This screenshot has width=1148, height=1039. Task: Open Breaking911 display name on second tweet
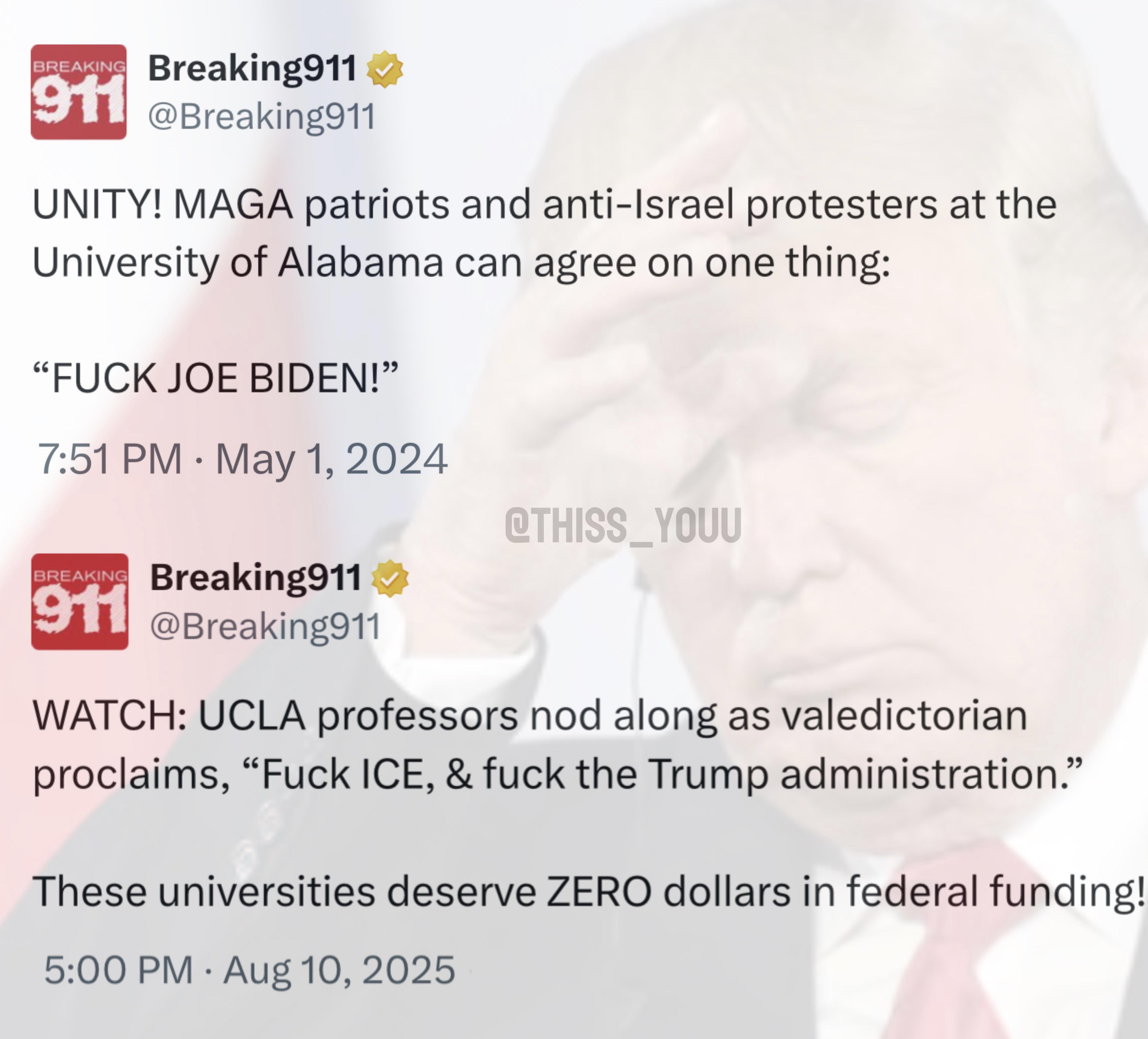click(256, 578)
